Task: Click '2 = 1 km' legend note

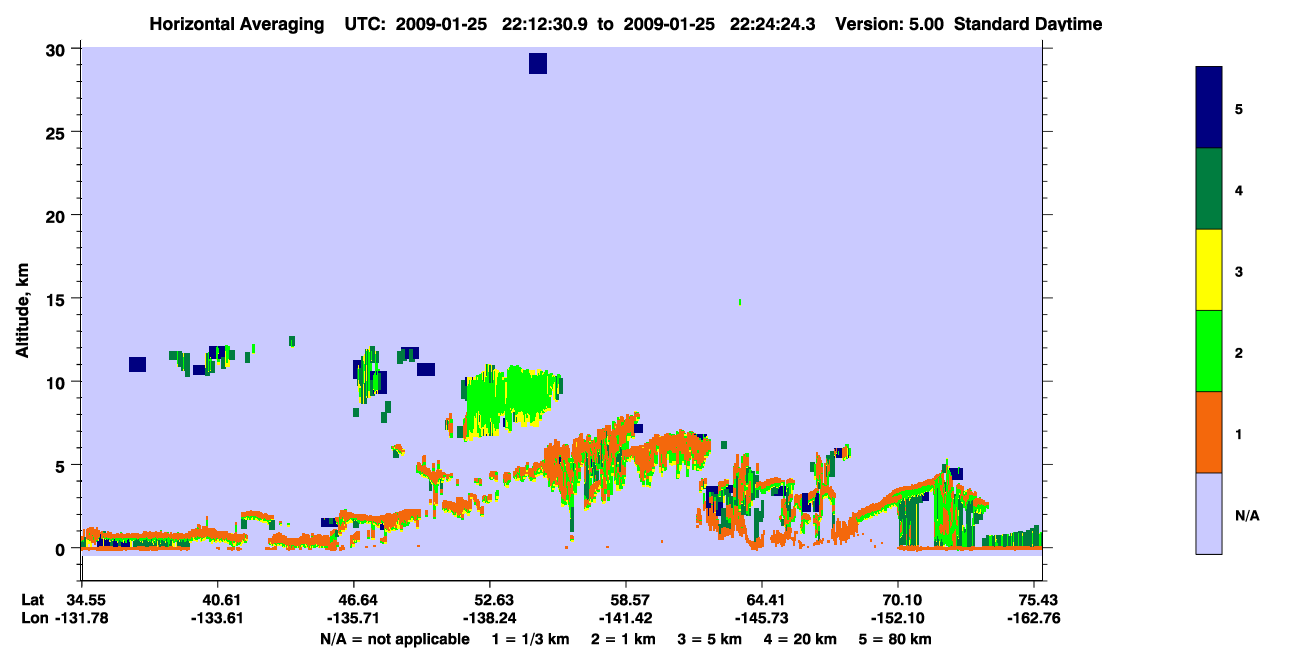Action: pyautogui.click(x=623, y=639)
